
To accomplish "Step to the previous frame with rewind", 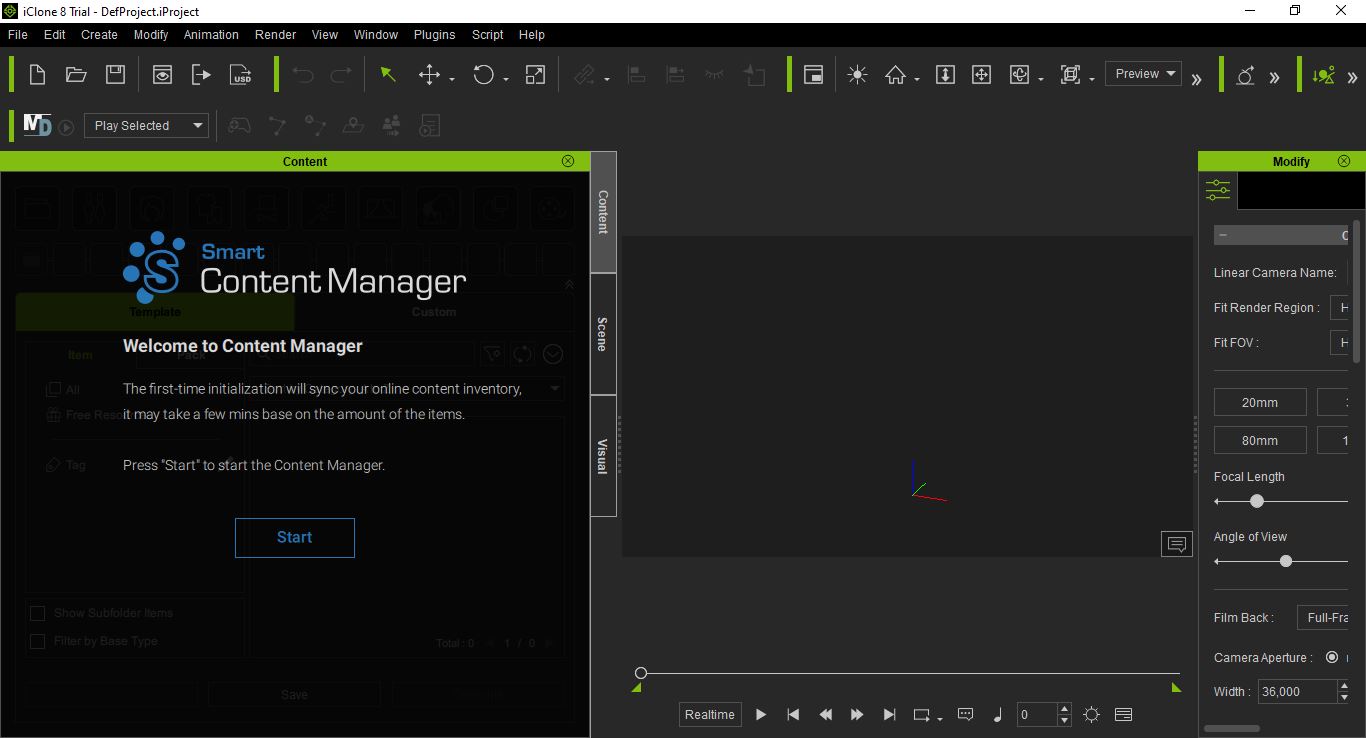I will pos(825,714).
